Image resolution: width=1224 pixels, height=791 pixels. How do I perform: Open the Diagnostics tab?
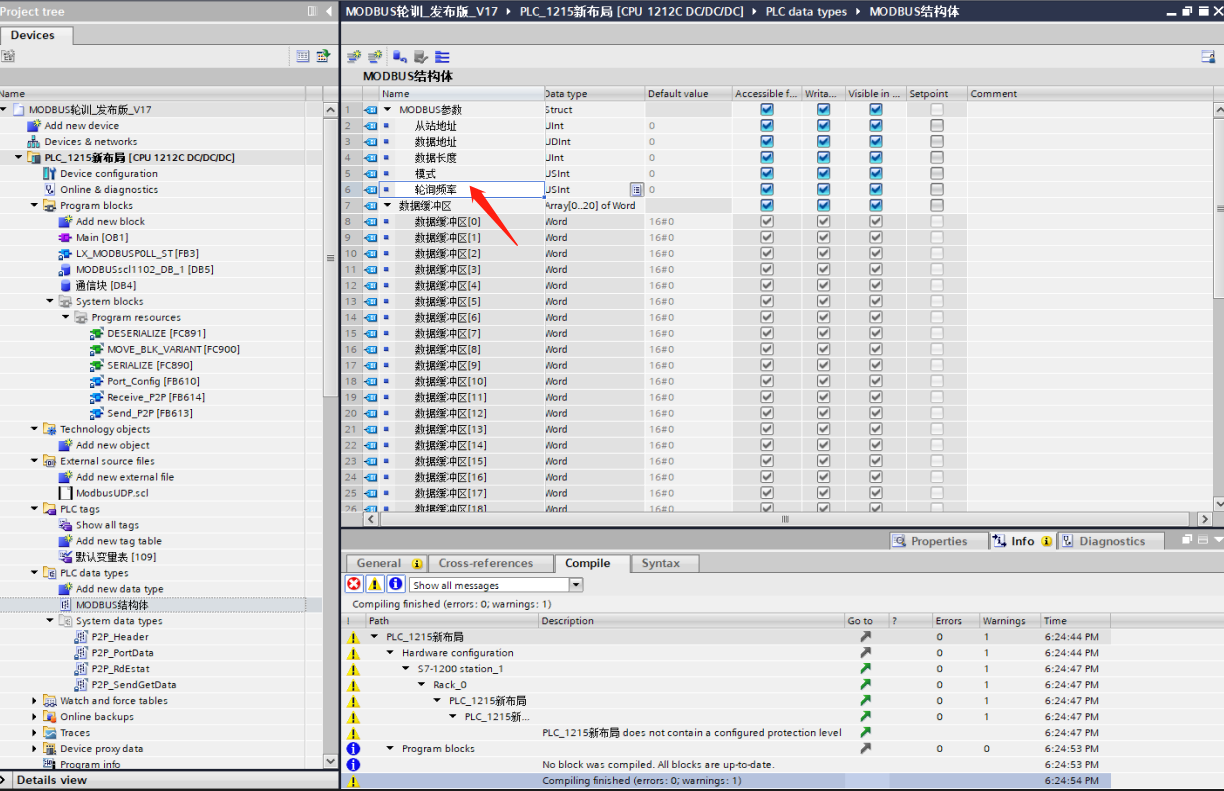point(1111,541)
